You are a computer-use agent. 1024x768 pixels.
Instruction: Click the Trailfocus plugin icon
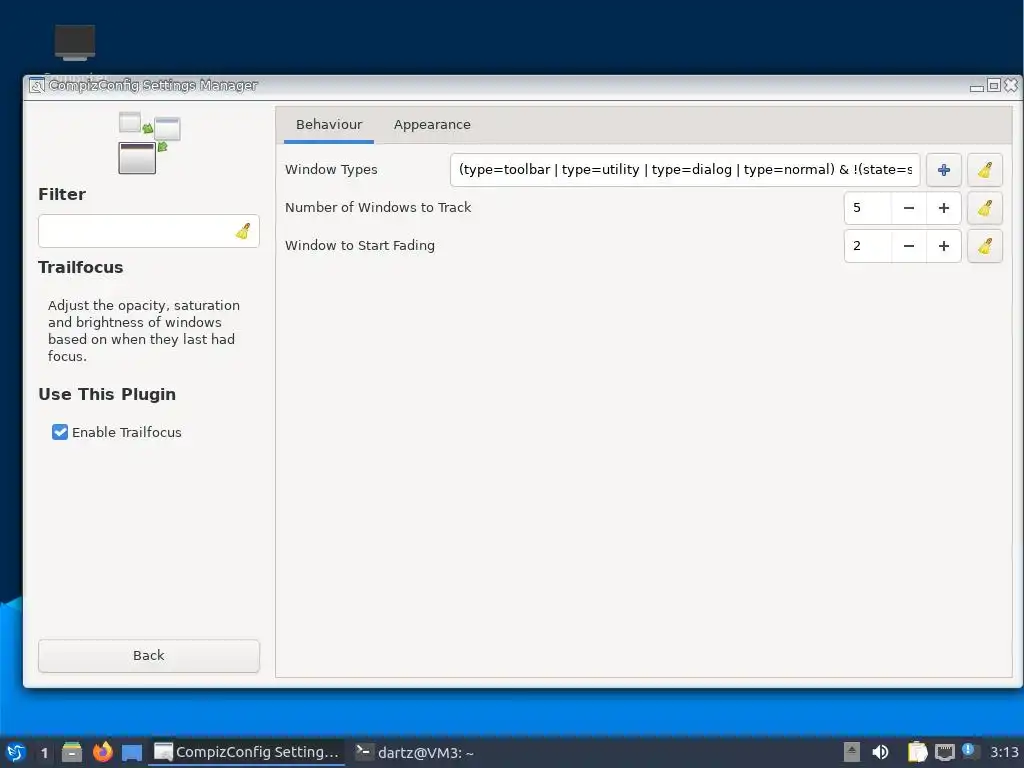tap(149, 143)
